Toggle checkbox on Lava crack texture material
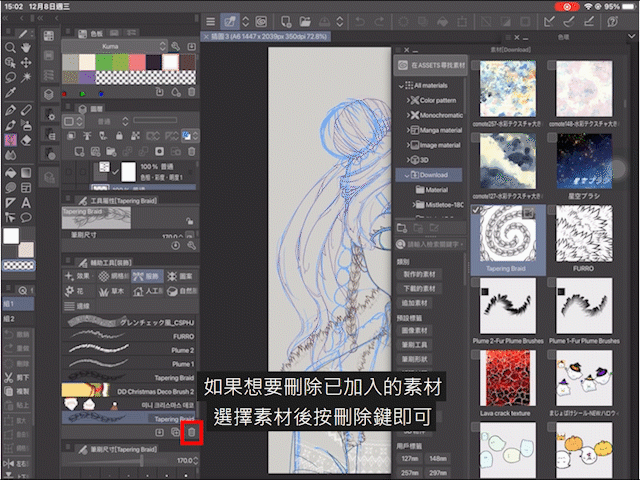This screenshot has height=480, width=640. (x=476, y=355)
